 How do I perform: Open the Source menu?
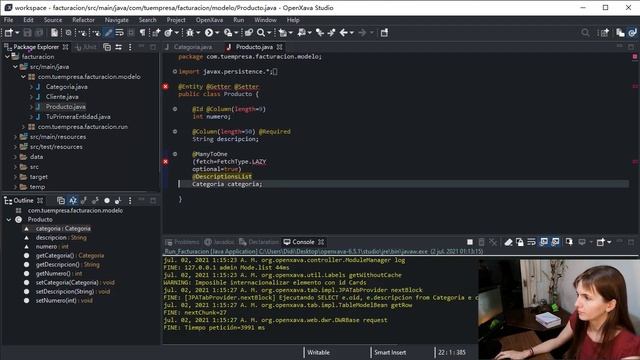(x=53, y=20)
